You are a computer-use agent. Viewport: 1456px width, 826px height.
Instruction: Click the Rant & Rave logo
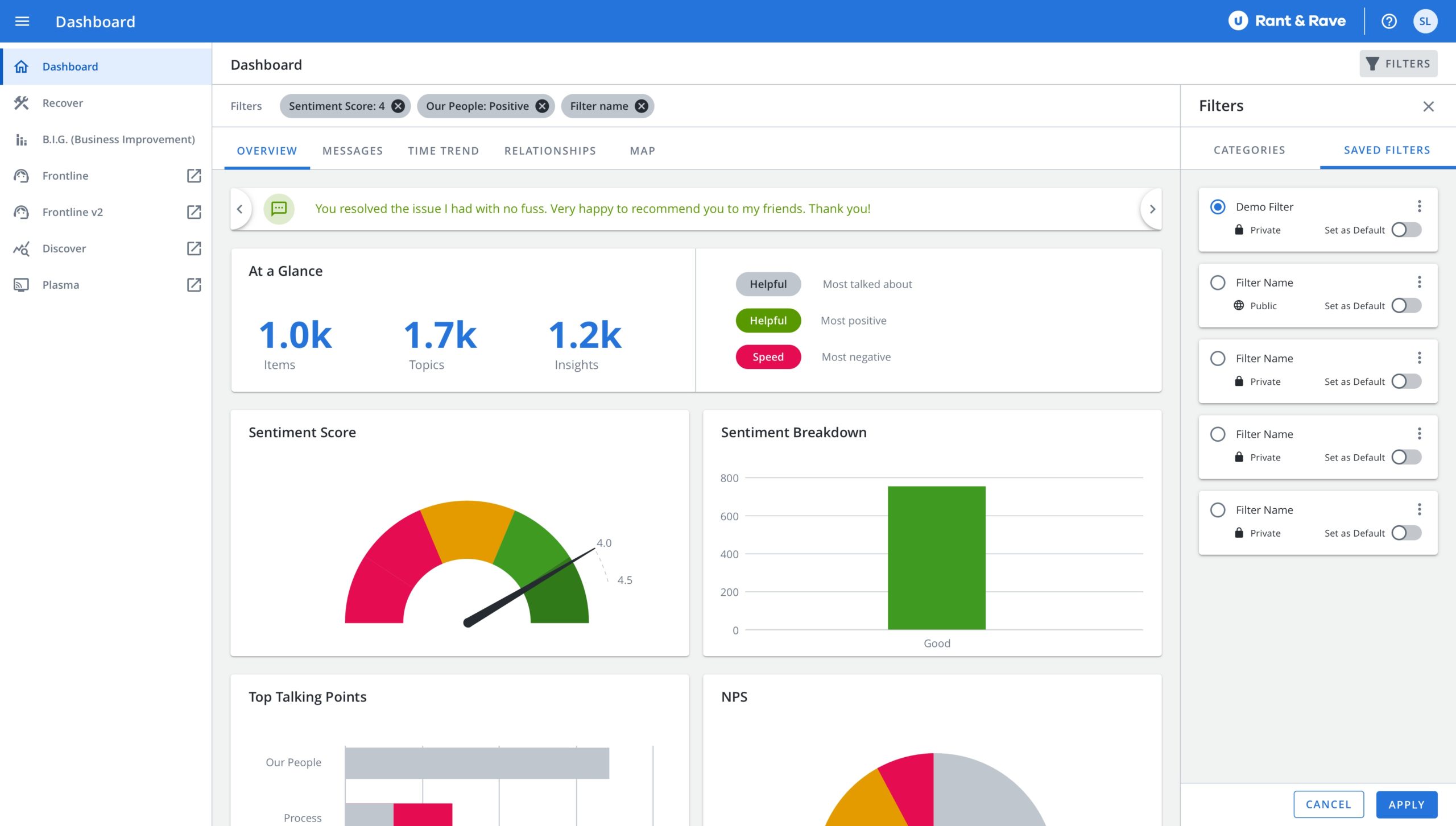tap(1287, 21)
